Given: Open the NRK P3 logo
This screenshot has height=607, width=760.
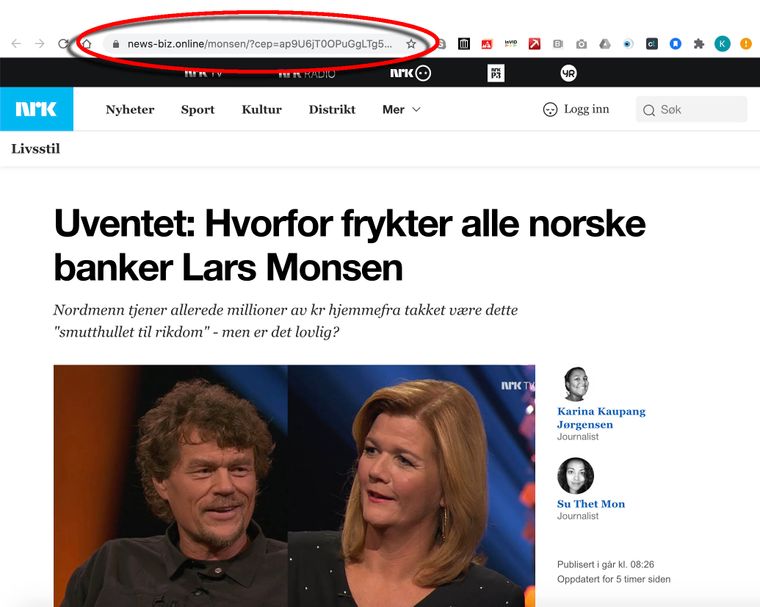Looking at the screenshot, I should 496,73.
